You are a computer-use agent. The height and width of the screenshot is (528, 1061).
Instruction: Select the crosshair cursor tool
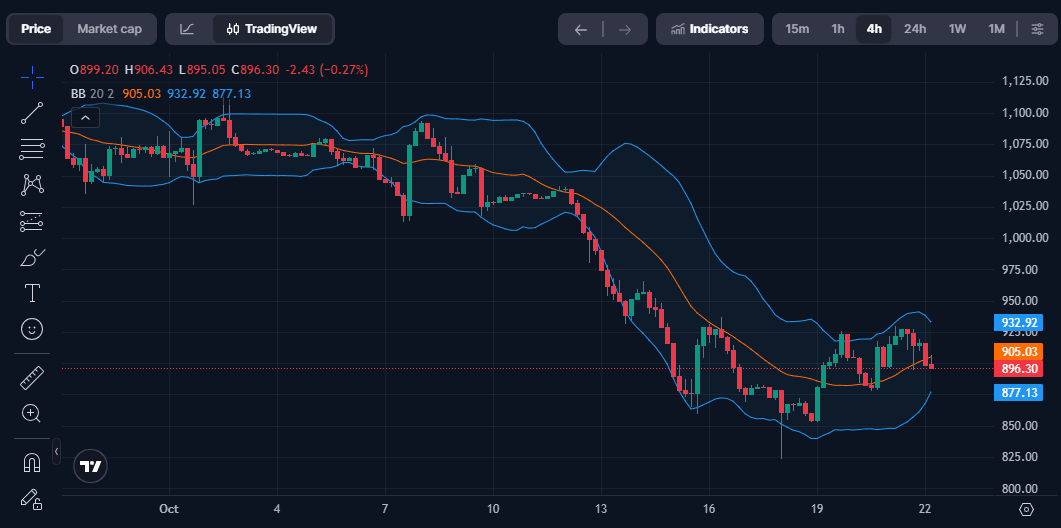(32, 77)
